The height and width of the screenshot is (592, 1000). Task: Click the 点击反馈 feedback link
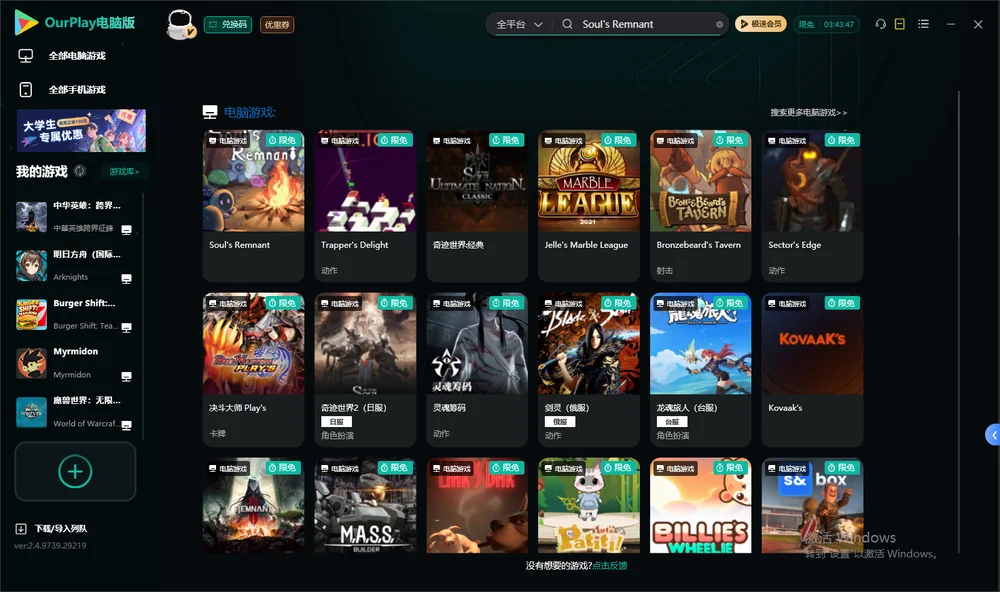[610, 565]
